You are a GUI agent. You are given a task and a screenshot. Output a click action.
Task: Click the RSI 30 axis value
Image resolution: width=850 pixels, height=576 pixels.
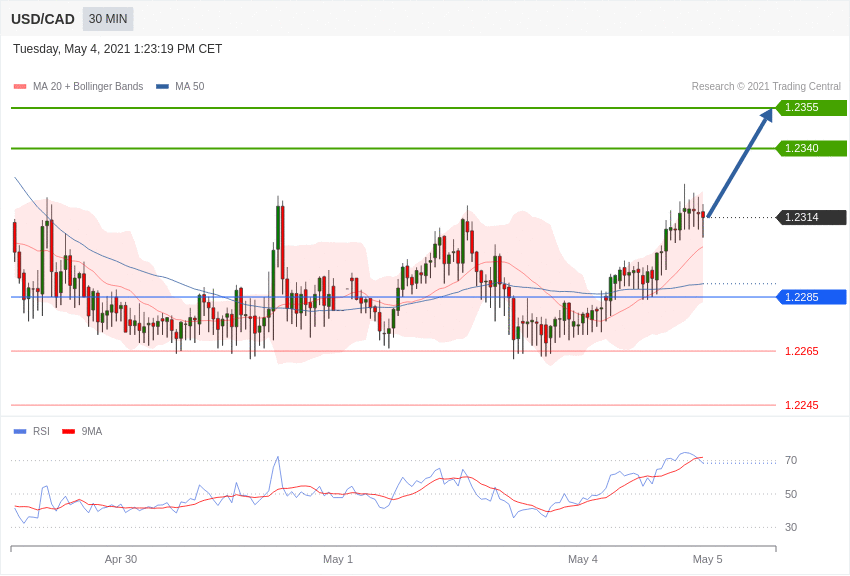tap(791, 527)
